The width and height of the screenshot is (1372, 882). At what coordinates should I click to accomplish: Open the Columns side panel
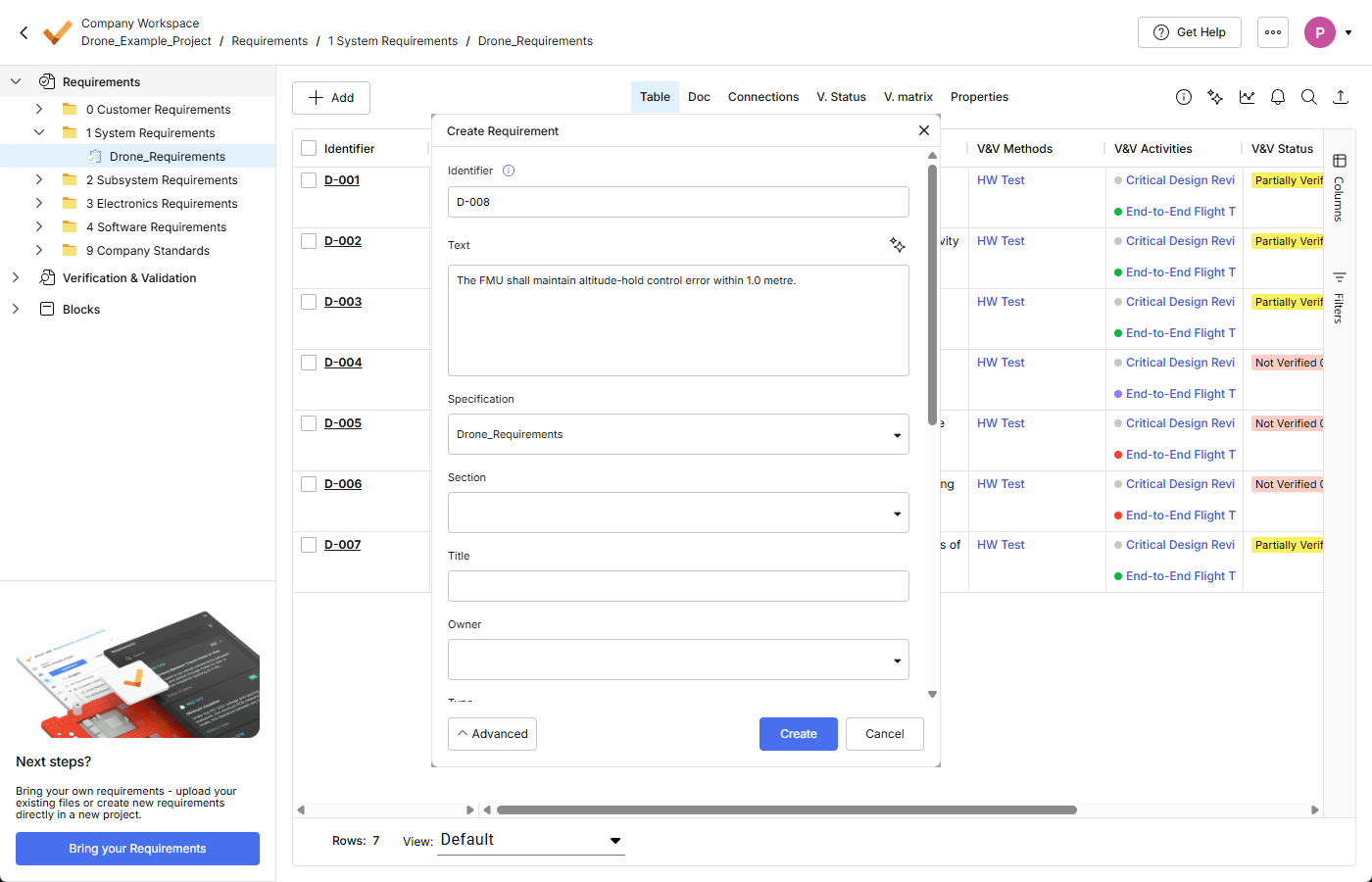pos(1339,187)
